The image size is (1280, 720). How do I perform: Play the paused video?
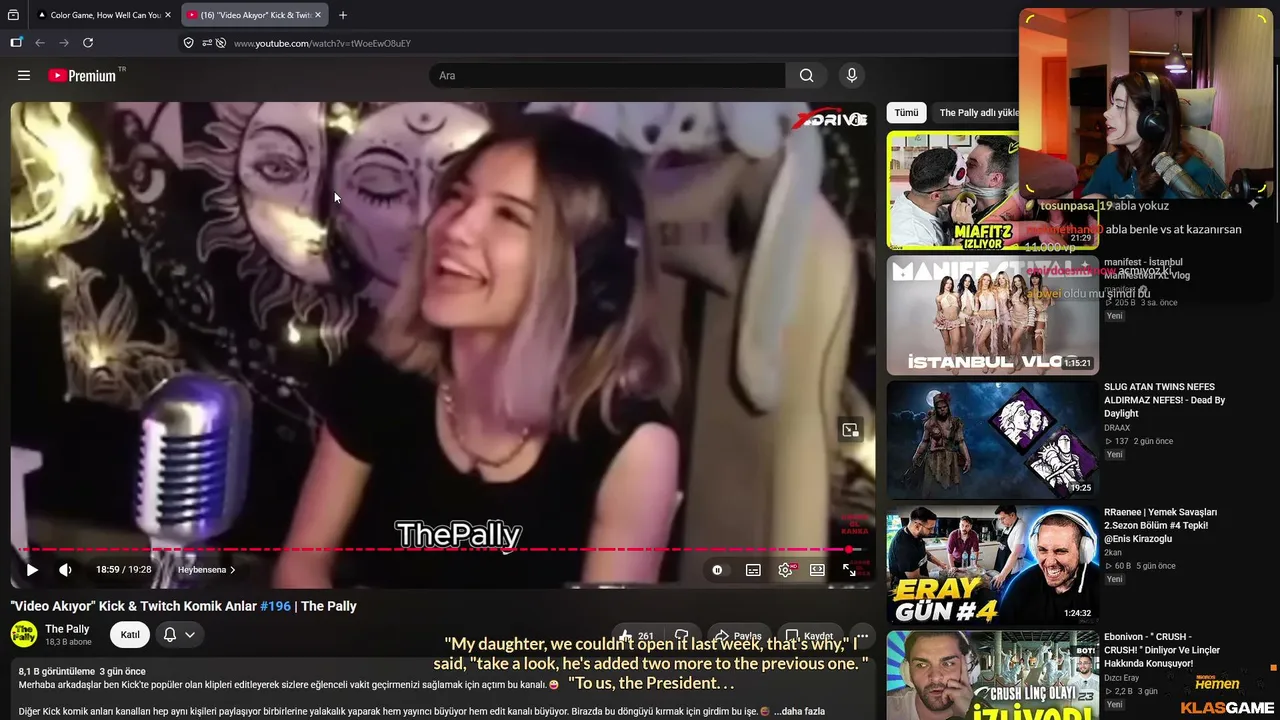(x=32, y=570)
